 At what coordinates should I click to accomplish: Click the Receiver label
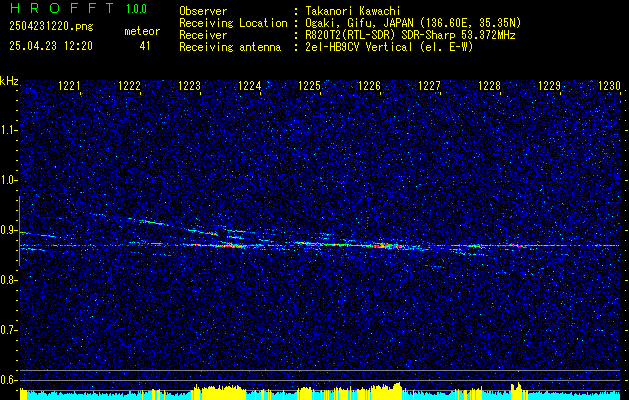[x=203, y=35]
